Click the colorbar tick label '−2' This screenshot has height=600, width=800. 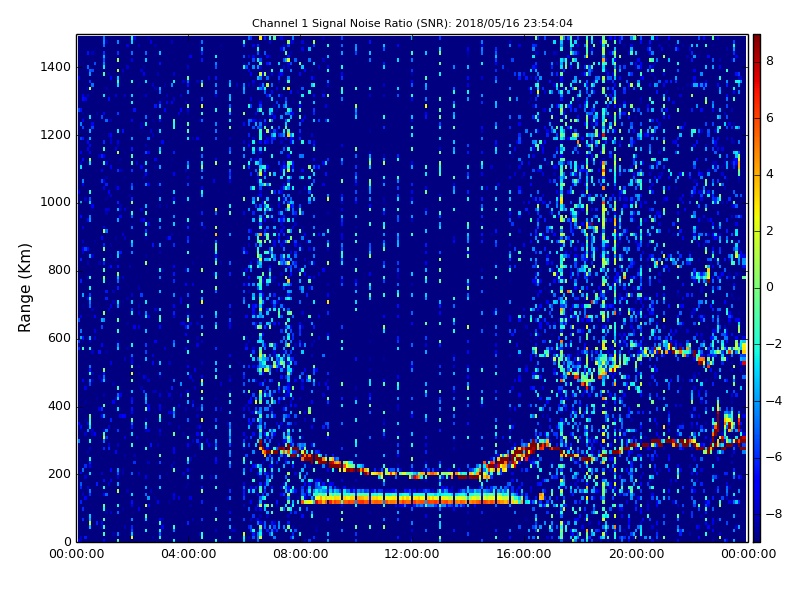point(774,344)
